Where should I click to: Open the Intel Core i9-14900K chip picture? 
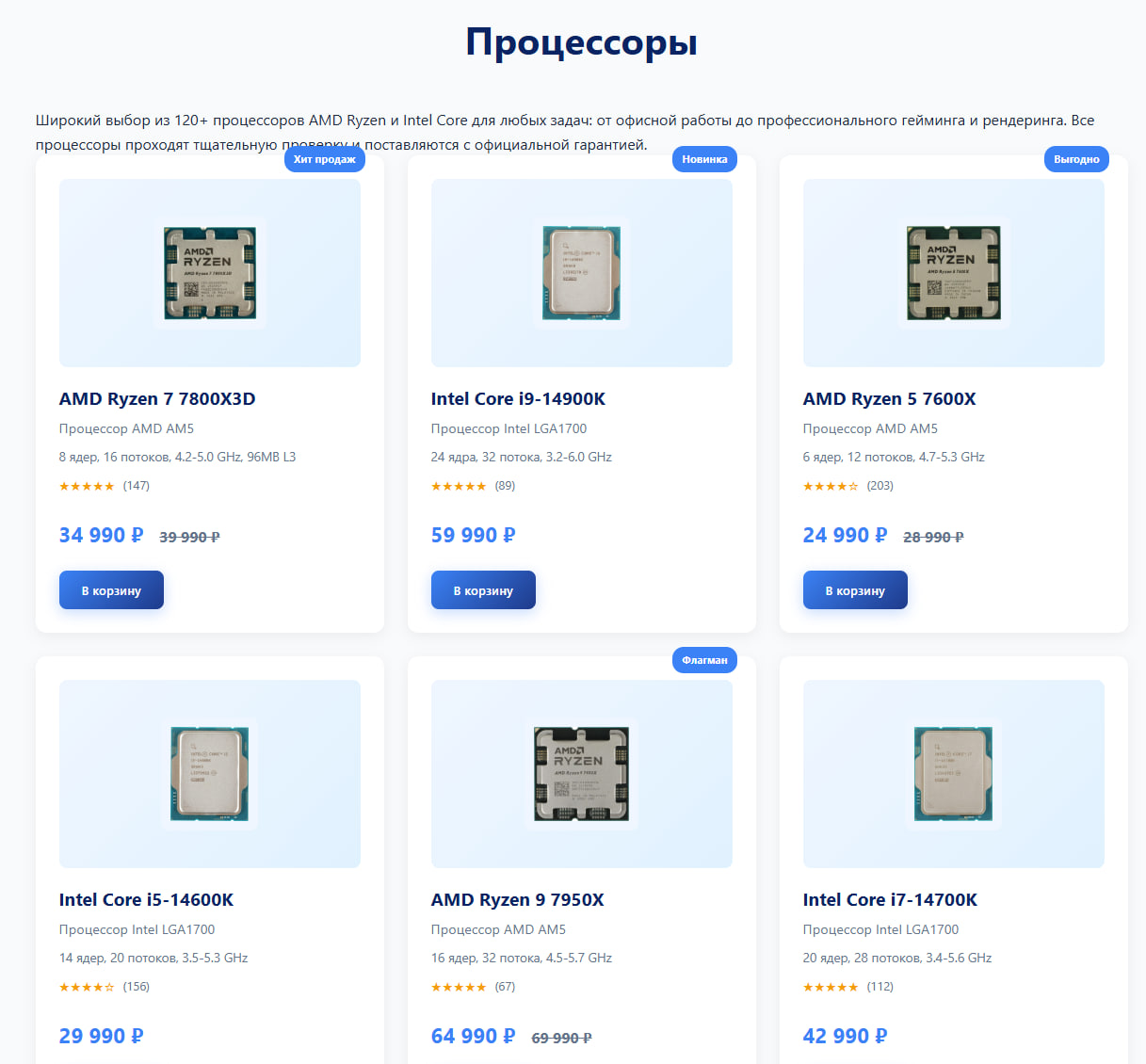tap(581, 273)
